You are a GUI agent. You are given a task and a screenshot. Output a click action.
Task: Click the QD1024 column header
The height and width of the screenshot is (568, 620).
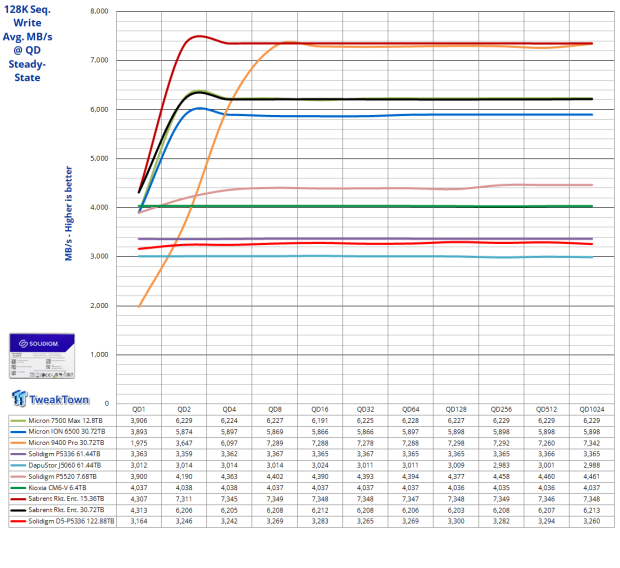tap(592, 409)
